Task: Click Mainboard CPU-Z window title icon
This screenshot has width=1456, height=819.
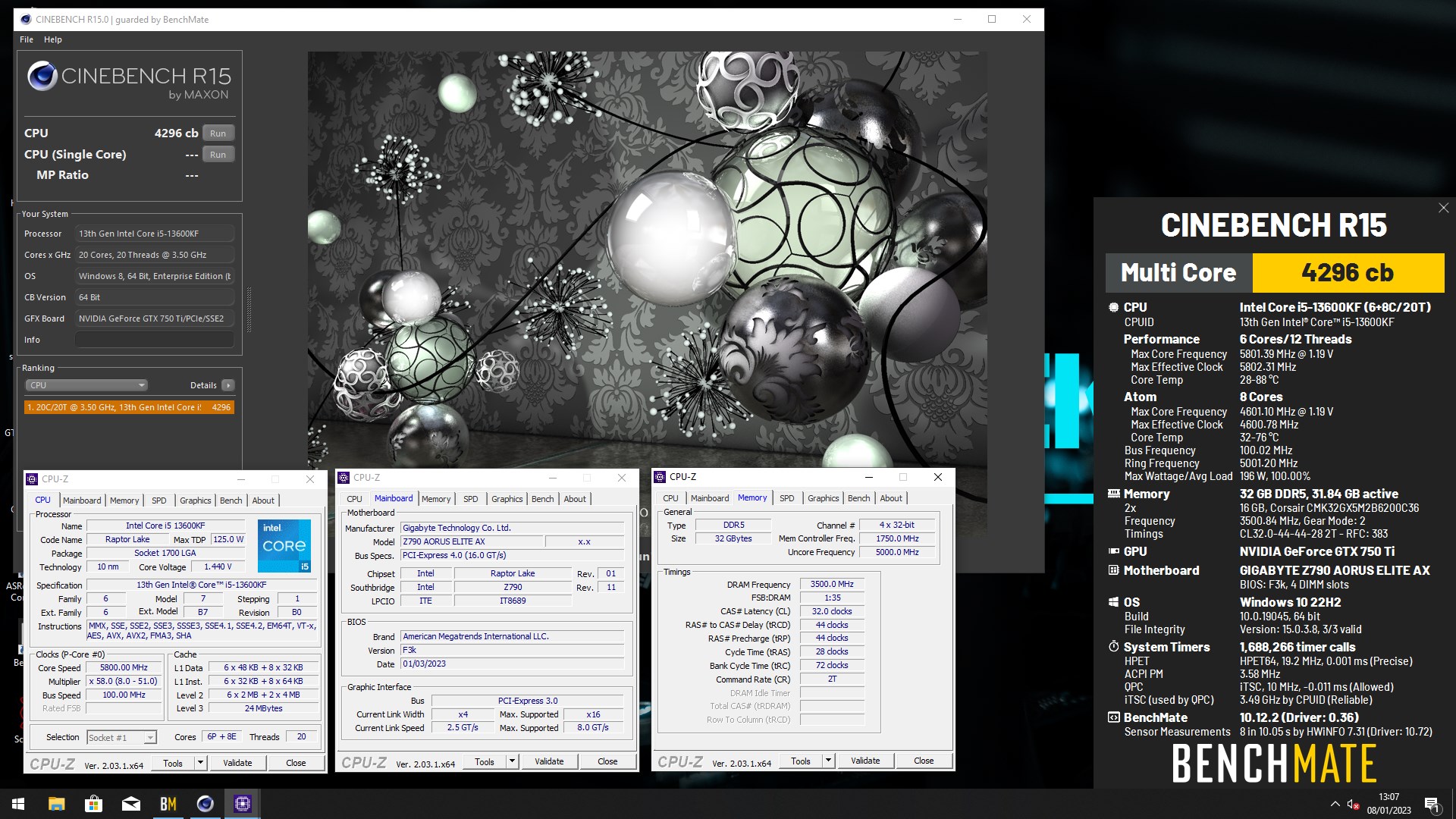Action: coord(344,477)
